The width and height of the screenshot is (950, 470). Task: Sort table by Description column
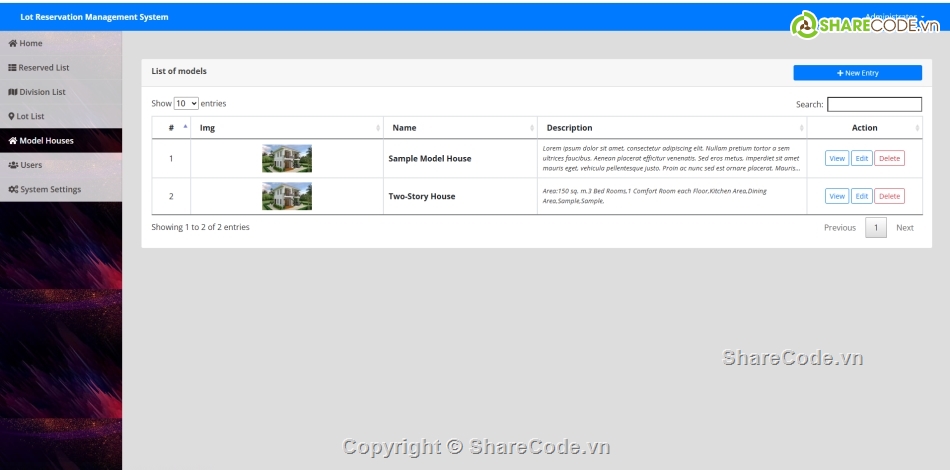coord(672,128)
